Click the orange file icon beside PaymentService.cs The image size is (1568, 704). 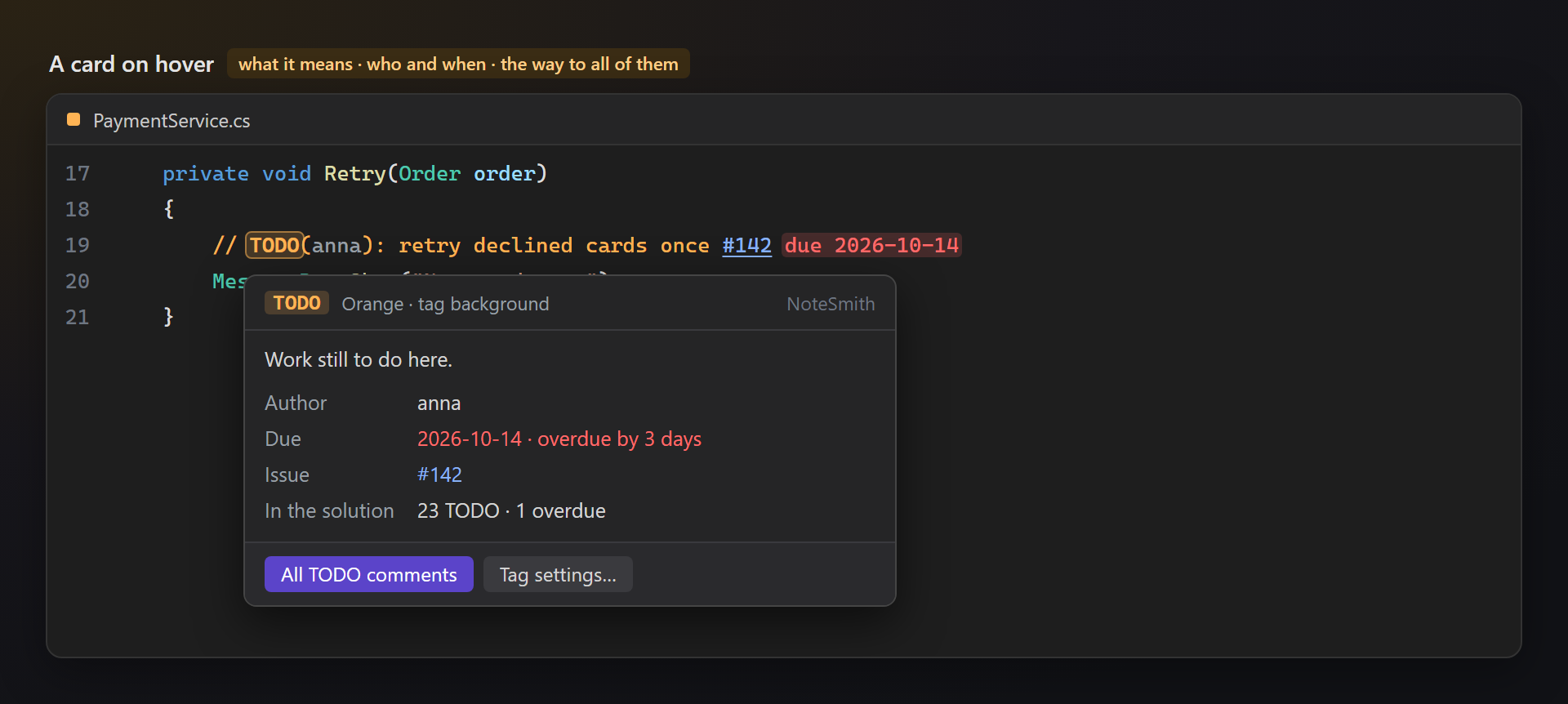click(x=73, y=120)
